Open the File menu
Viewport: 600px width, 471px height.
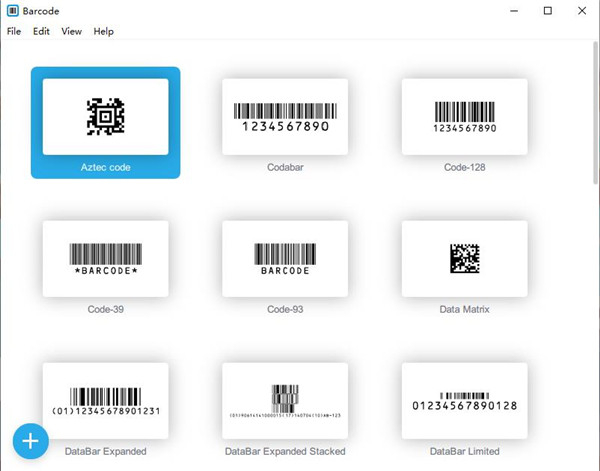(14, 31)
